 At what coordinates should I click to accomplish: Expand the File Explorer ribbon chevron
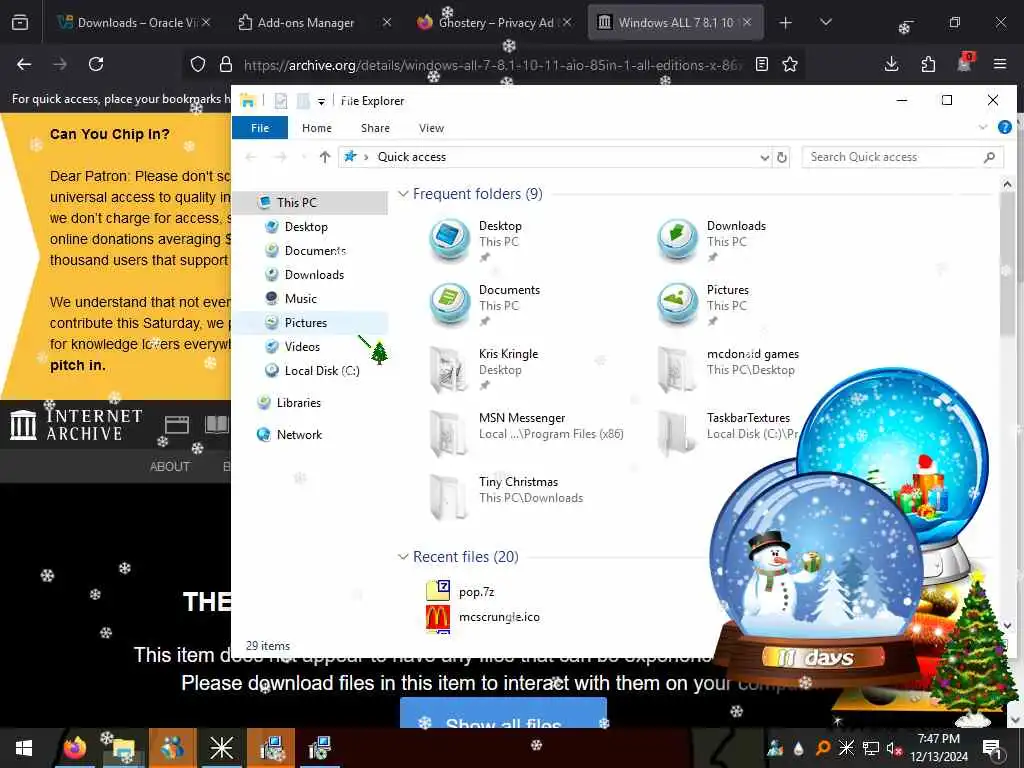983,127
